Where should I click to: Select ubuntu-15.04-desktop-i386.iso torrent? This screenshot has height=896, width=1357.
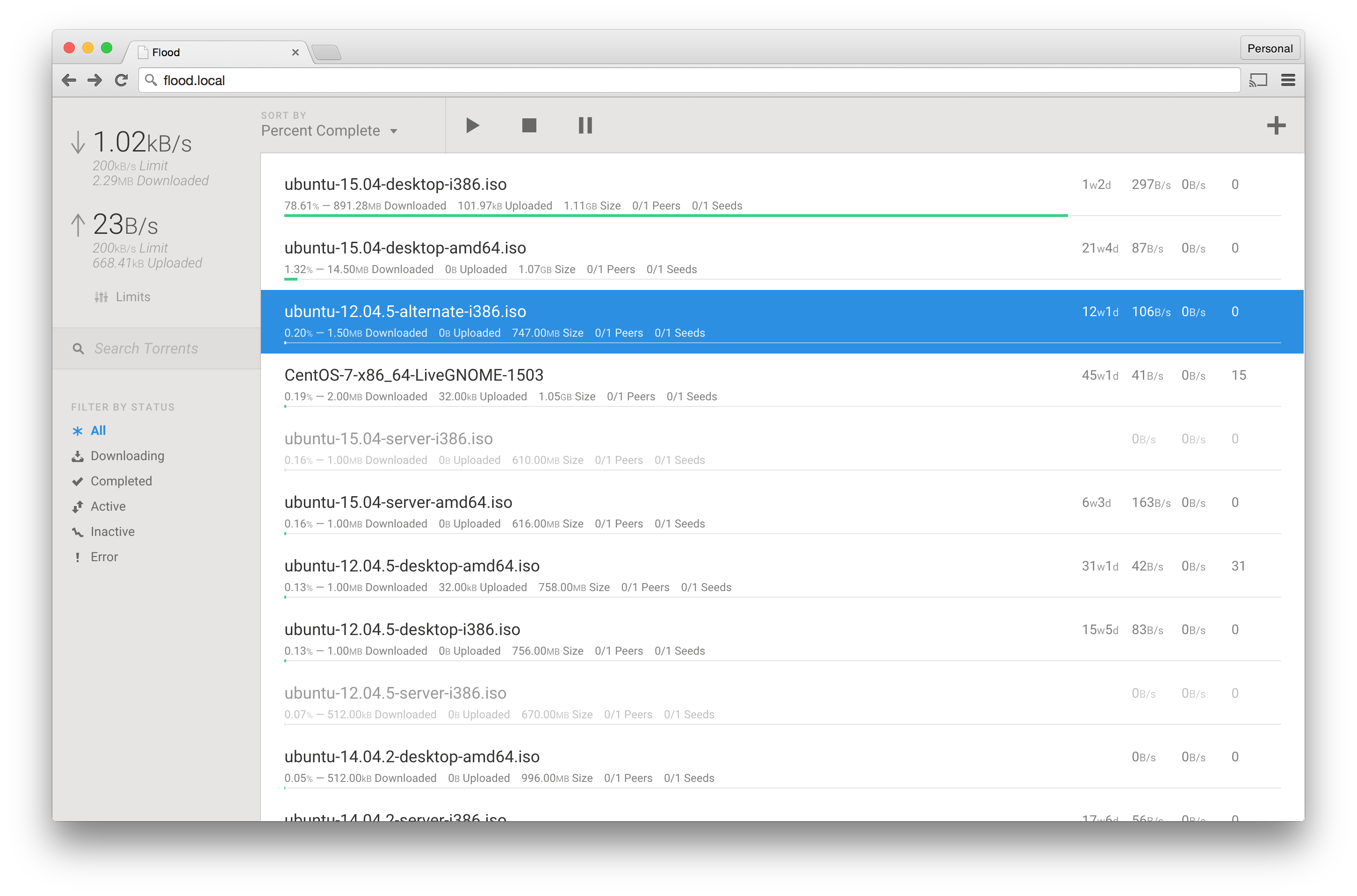[396, 185]
